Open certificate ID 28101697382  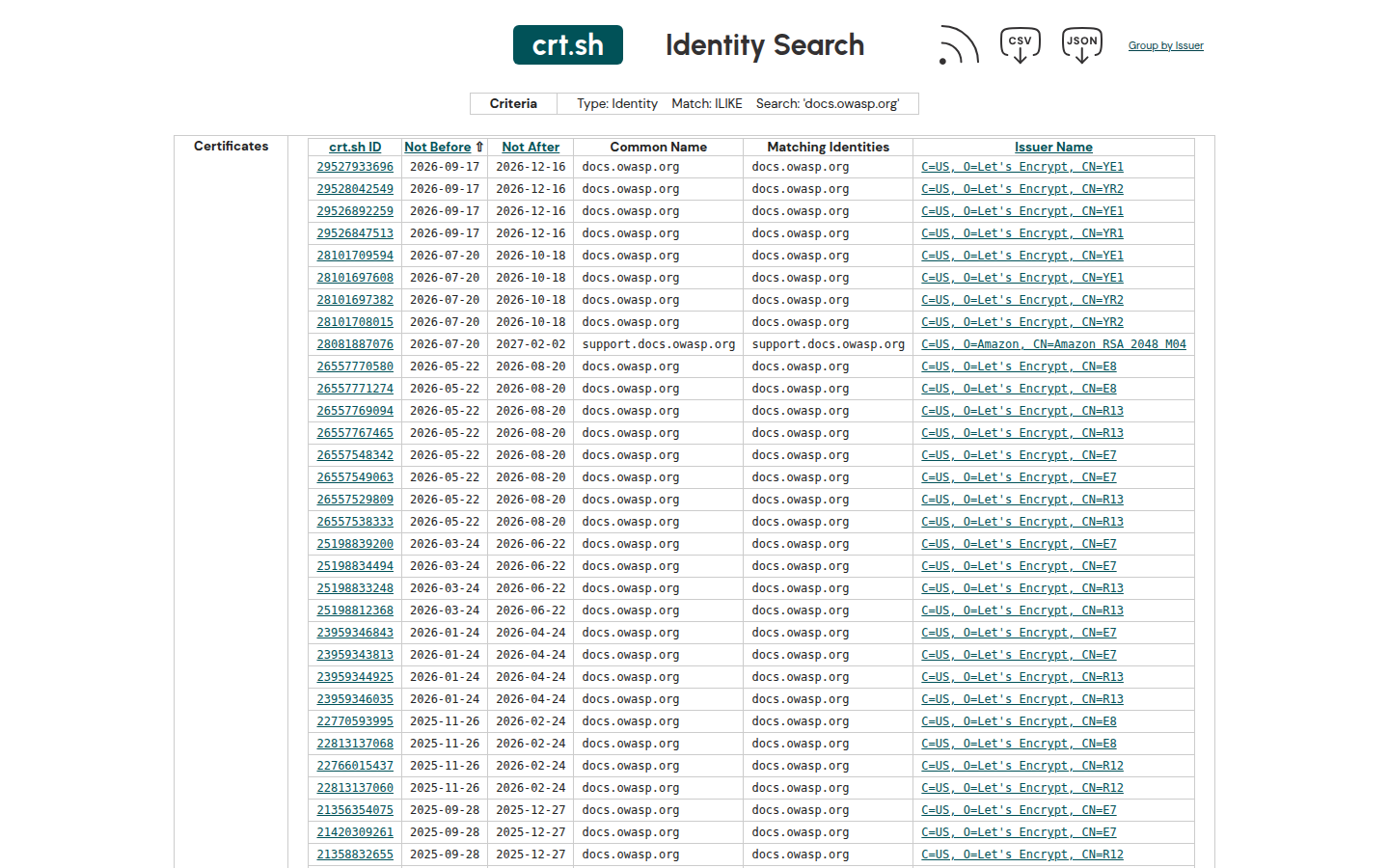pos(355,300)
